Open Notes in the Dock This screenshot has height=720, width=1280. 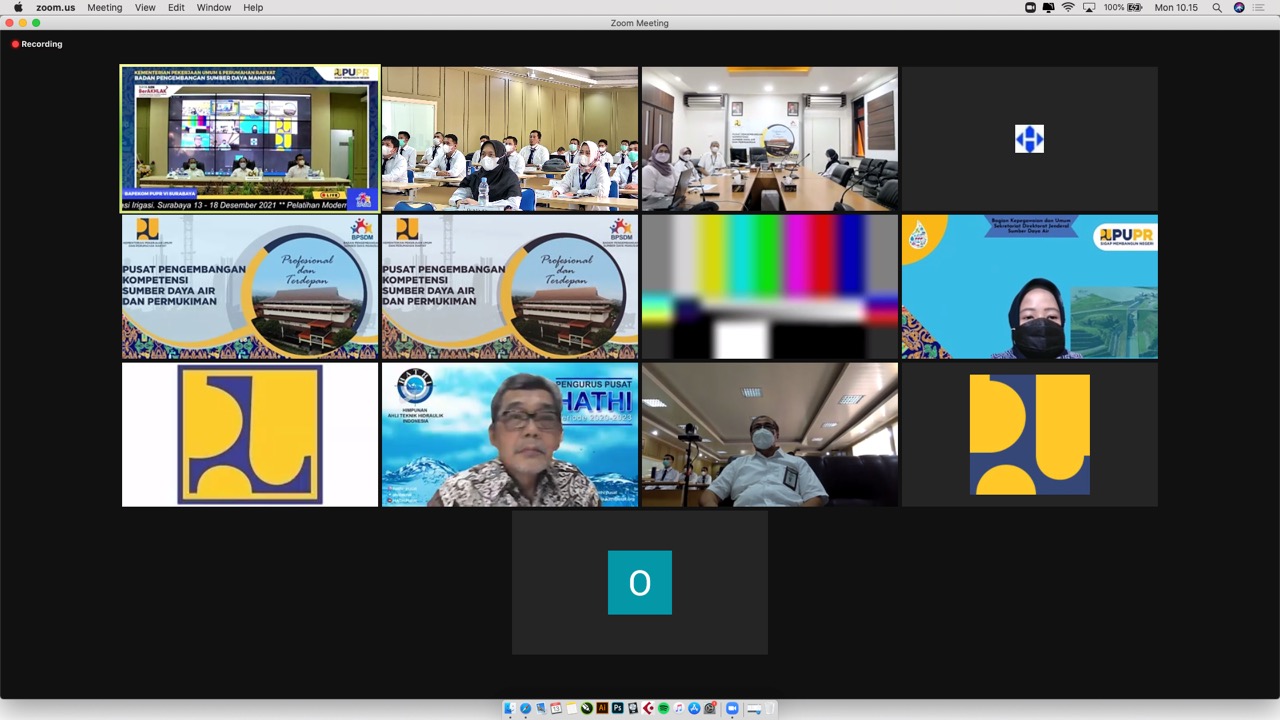[571, 708]
